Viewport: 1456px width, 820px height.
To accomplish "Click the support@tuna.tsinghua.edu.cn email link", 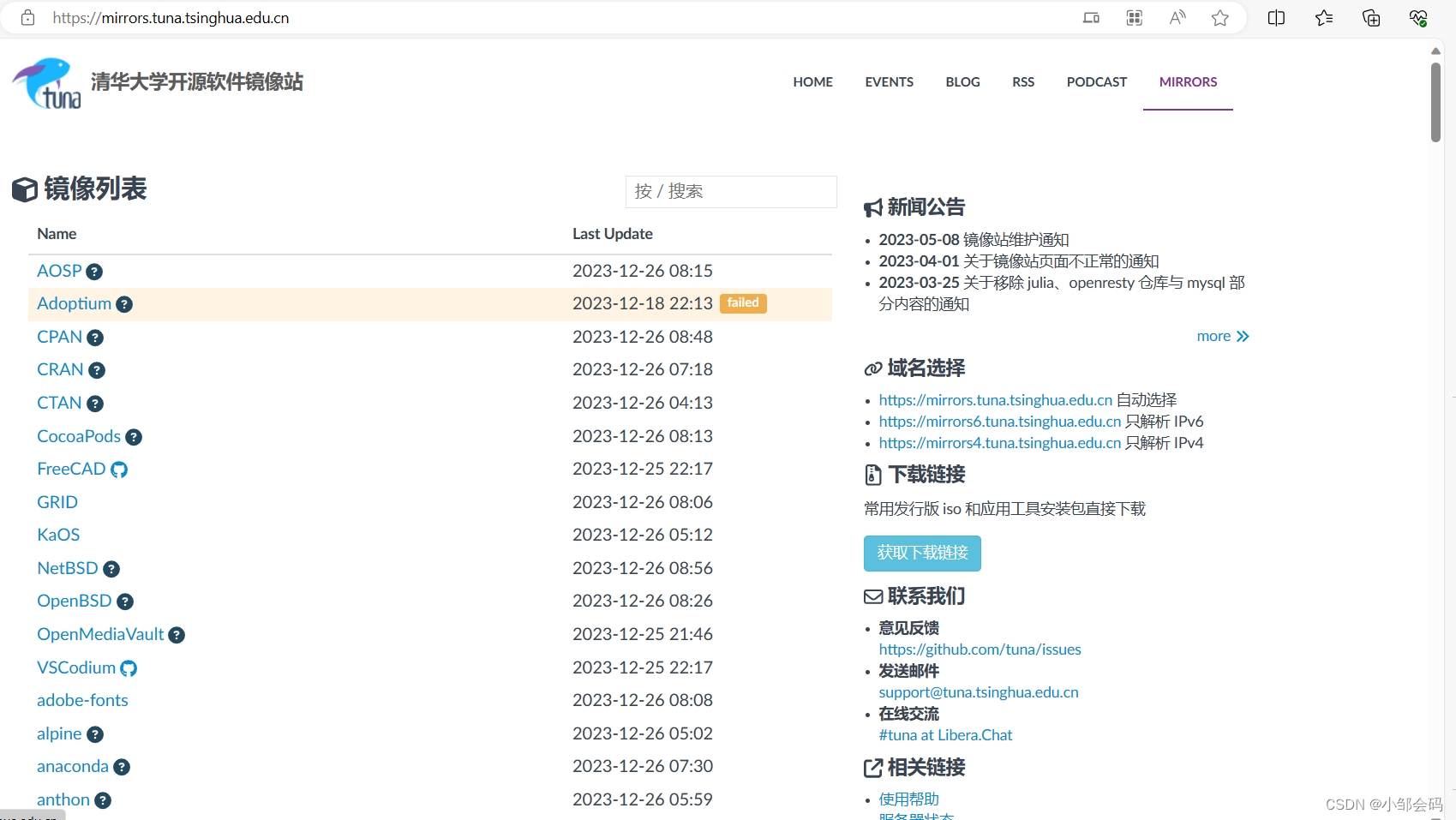I will [x=979, y=692].
